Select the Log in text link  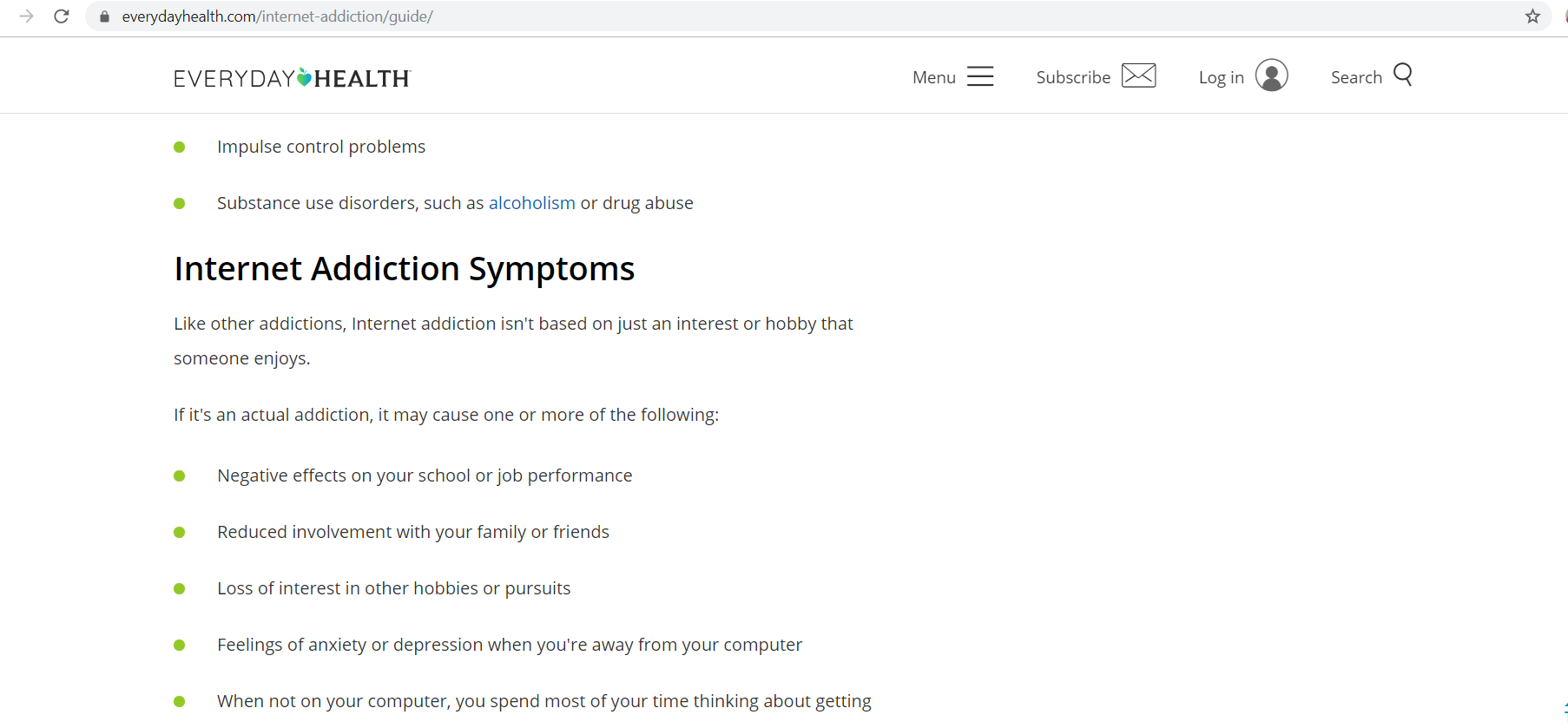click(x=1221, y=77)
